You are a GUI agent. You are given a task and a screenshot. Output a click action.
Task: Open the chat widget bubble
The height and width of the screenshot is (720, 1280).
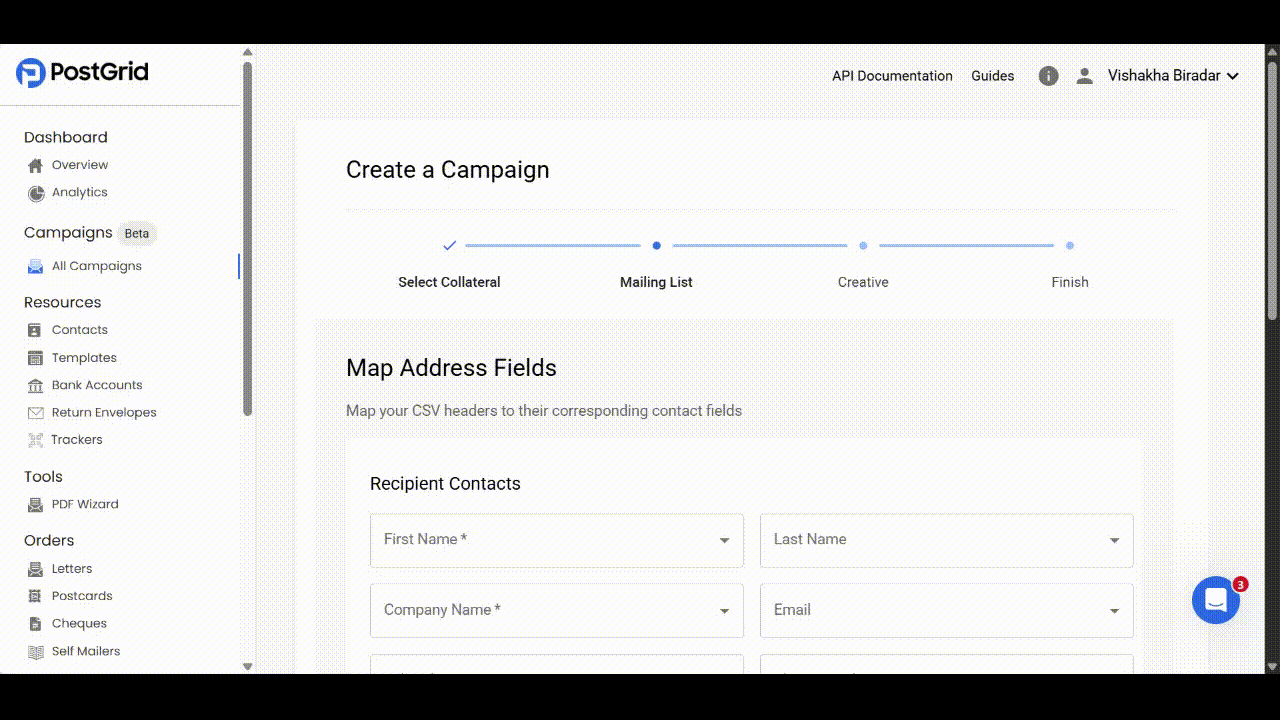(1216, 600)
